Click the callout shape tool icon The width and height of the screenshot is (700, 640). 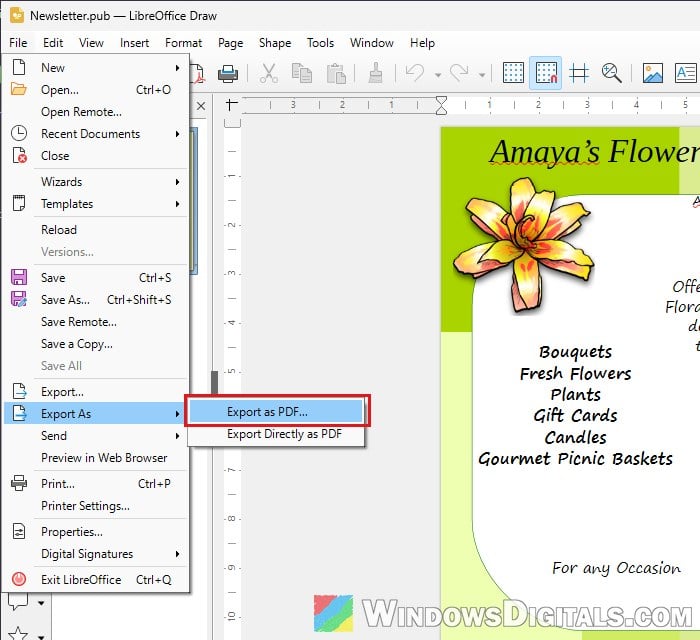coord(18,601)
